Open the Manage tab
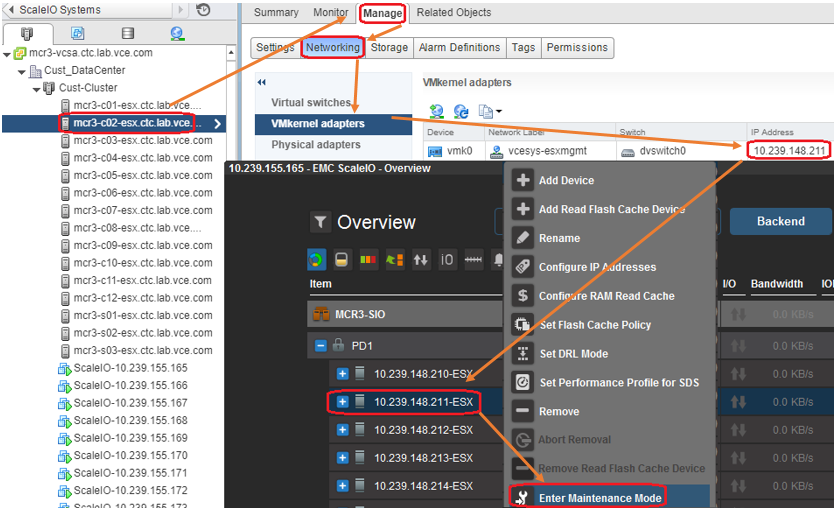This screenshot has height=508, width=834. 382,13
